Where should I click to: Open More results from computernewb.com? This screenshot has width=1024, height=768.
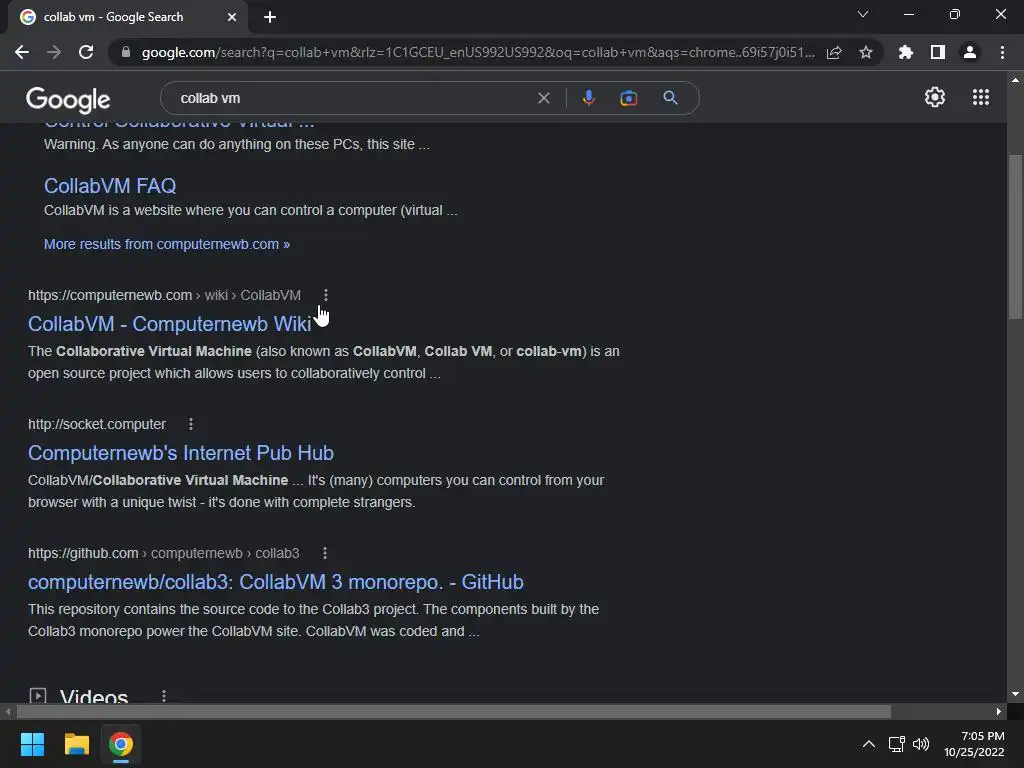(x=167, y=244)
